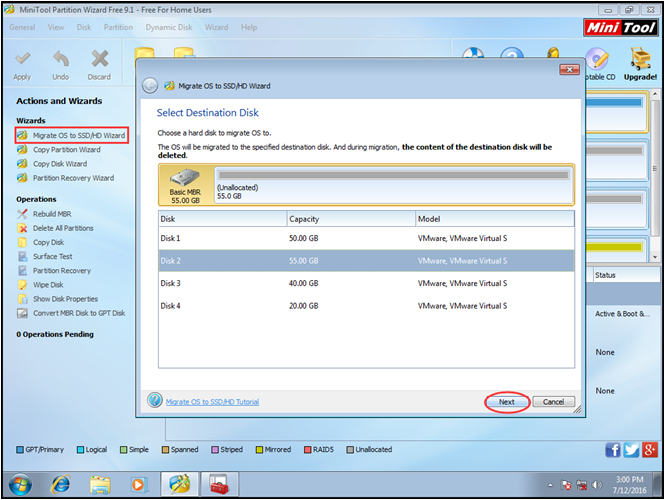Open the Help menu
This screenshot has height=500, width=665.
coord(249,27)
